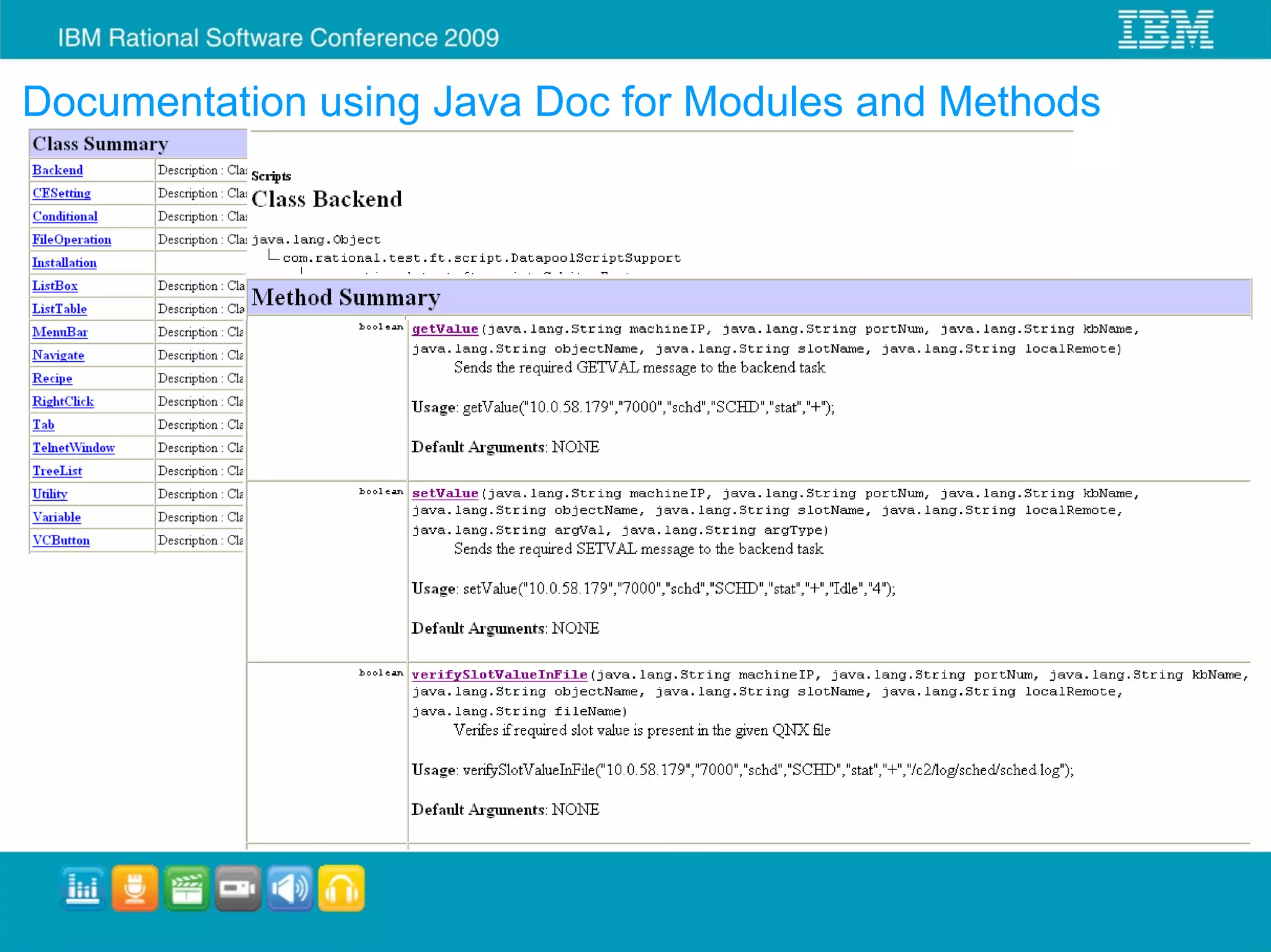Click 'Sends the required SETVAL message' text
Viewport: 1271px width, 952px height.
coord(639,549)
